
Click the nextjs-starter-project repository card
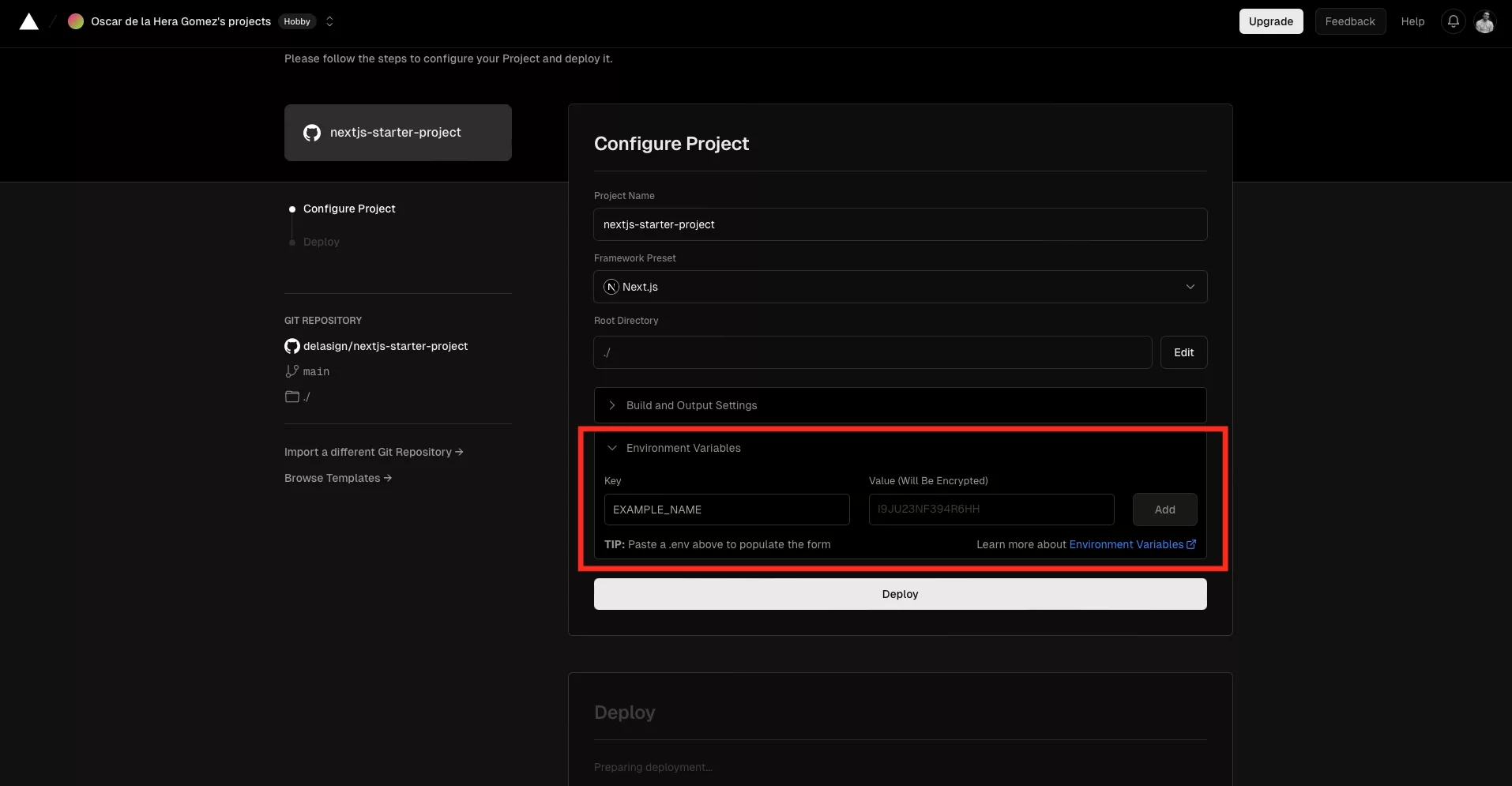point(398,133)
